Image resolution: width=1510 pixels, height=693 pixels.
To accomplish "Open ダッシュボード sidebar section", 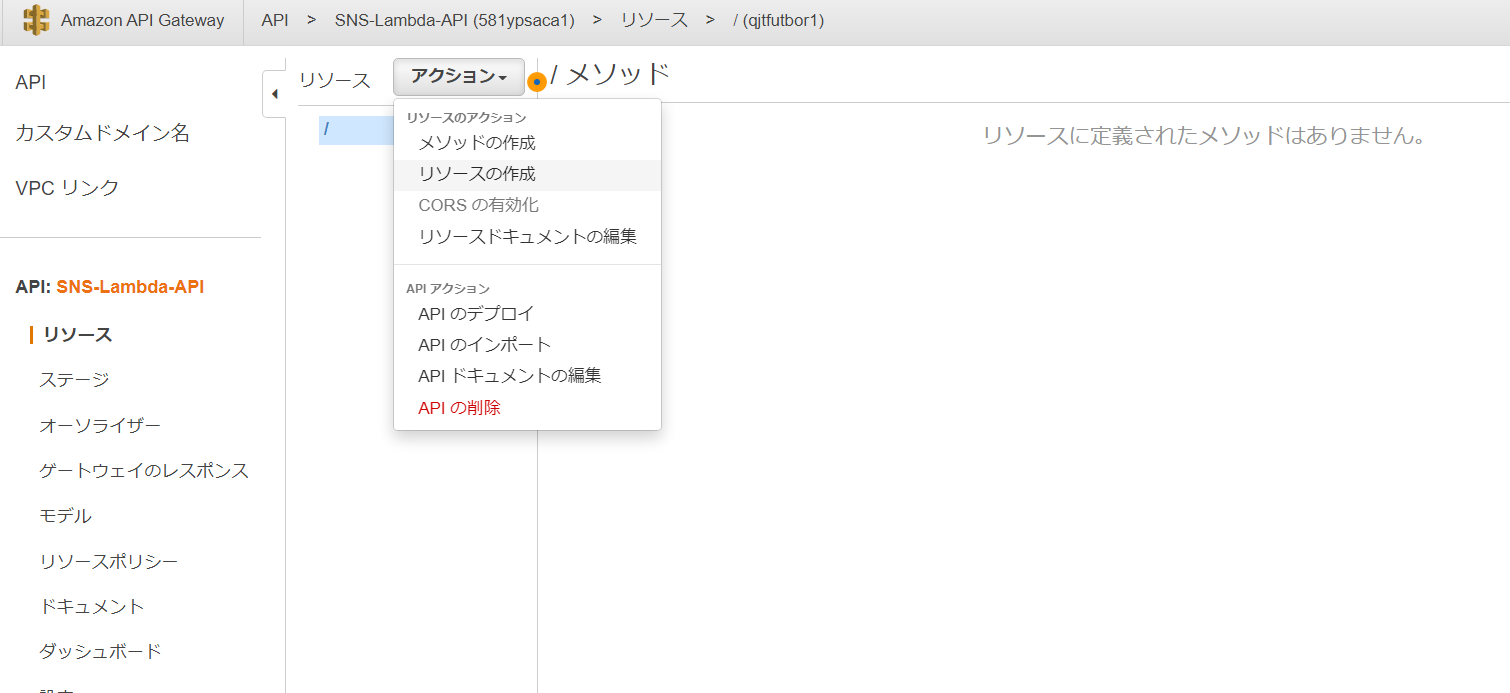I will tap(100, 652).
